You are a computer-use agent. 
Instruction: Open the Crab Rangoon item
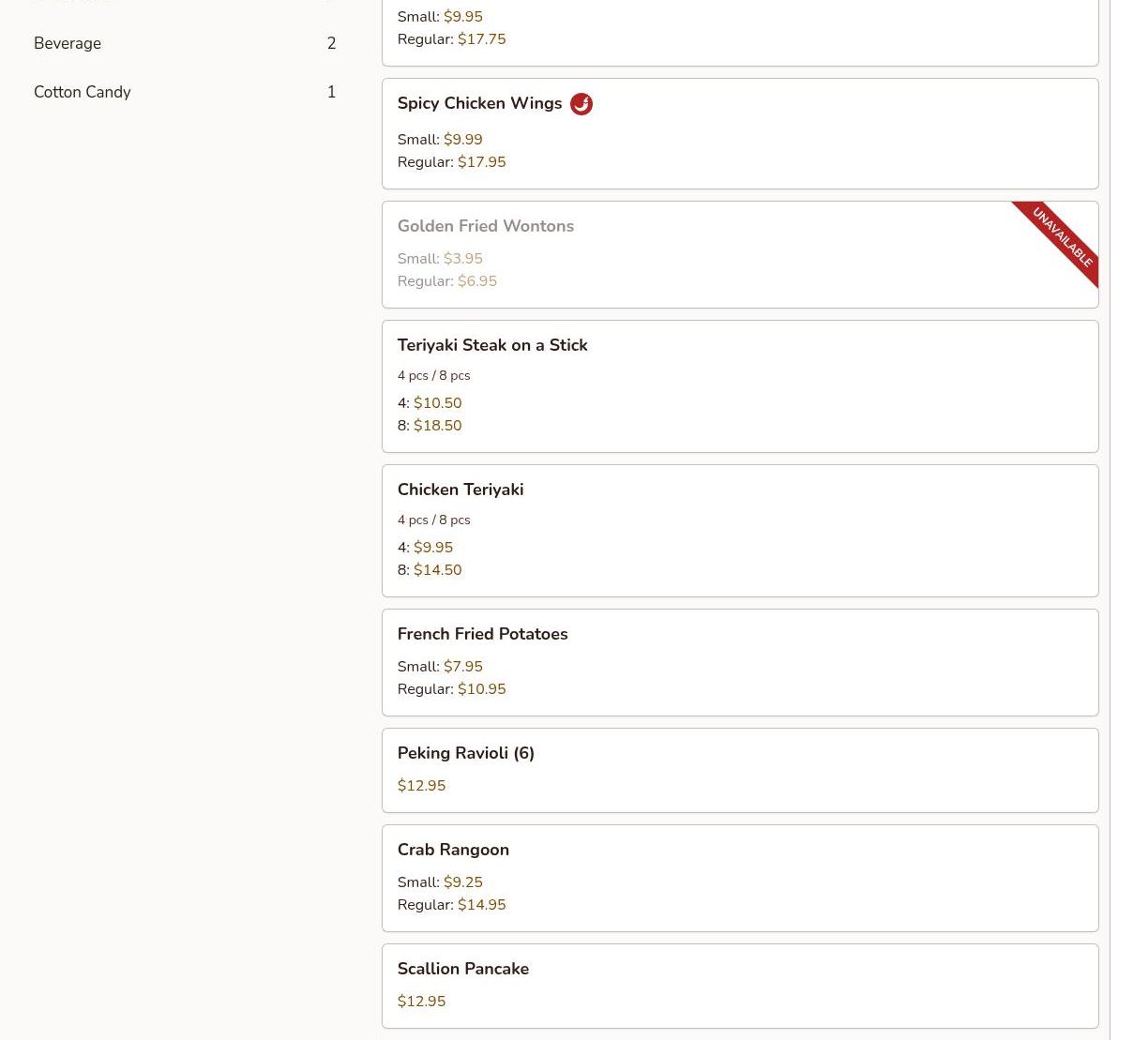pos(453,850)
